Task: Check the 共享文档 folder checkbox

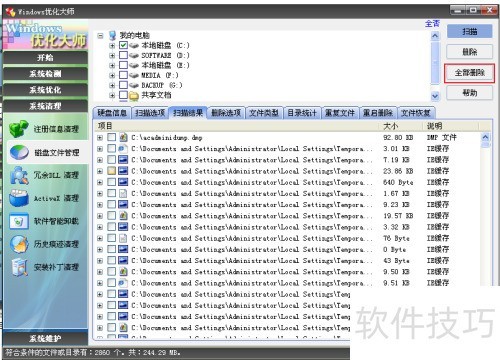Action: coord(123,95)
